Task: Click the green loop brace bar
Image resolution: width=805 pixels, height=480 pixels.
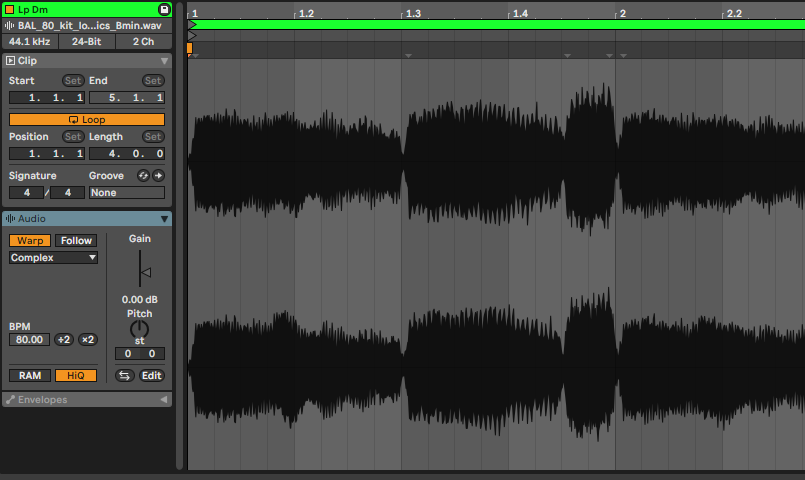Action: [496, 25]
